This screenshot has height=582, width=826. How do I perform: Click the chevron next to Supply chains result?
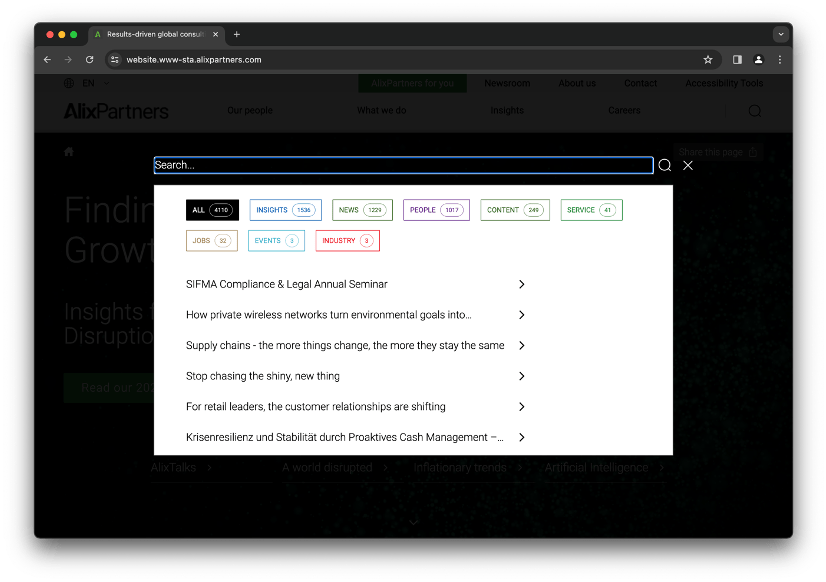[522, 346]
